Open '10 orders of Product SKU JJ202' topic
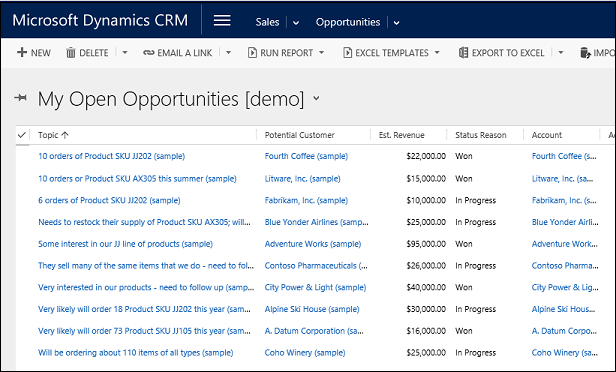Viewport: 616px width, 372px height. 112,156
